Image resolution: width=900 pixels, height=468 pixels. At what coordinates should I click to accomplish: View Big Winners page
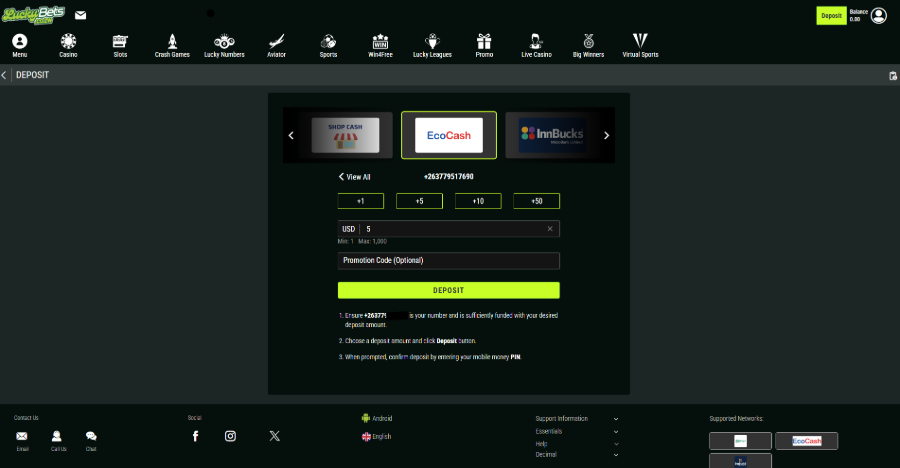click(x=588, y=45)
